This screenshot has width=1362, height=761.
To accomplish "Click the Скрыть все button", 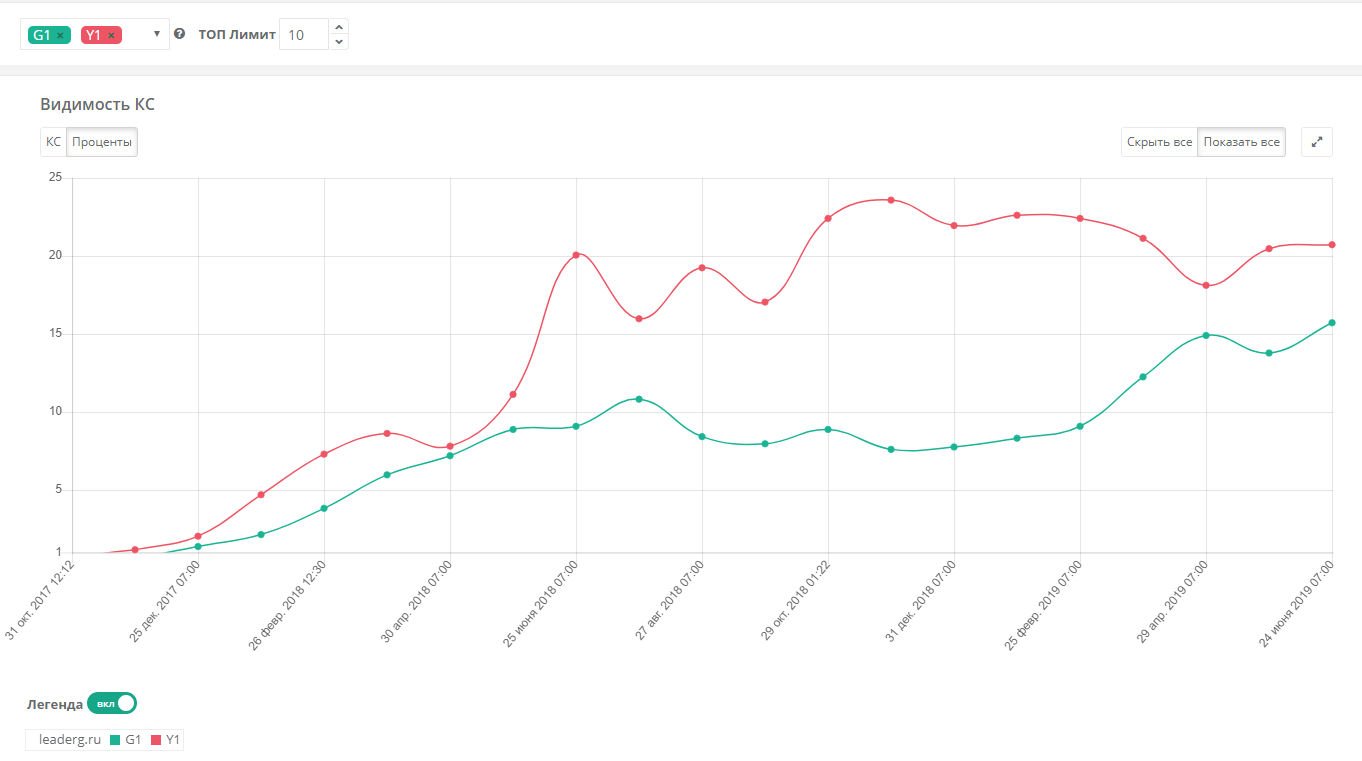I will pos(1159,142).
